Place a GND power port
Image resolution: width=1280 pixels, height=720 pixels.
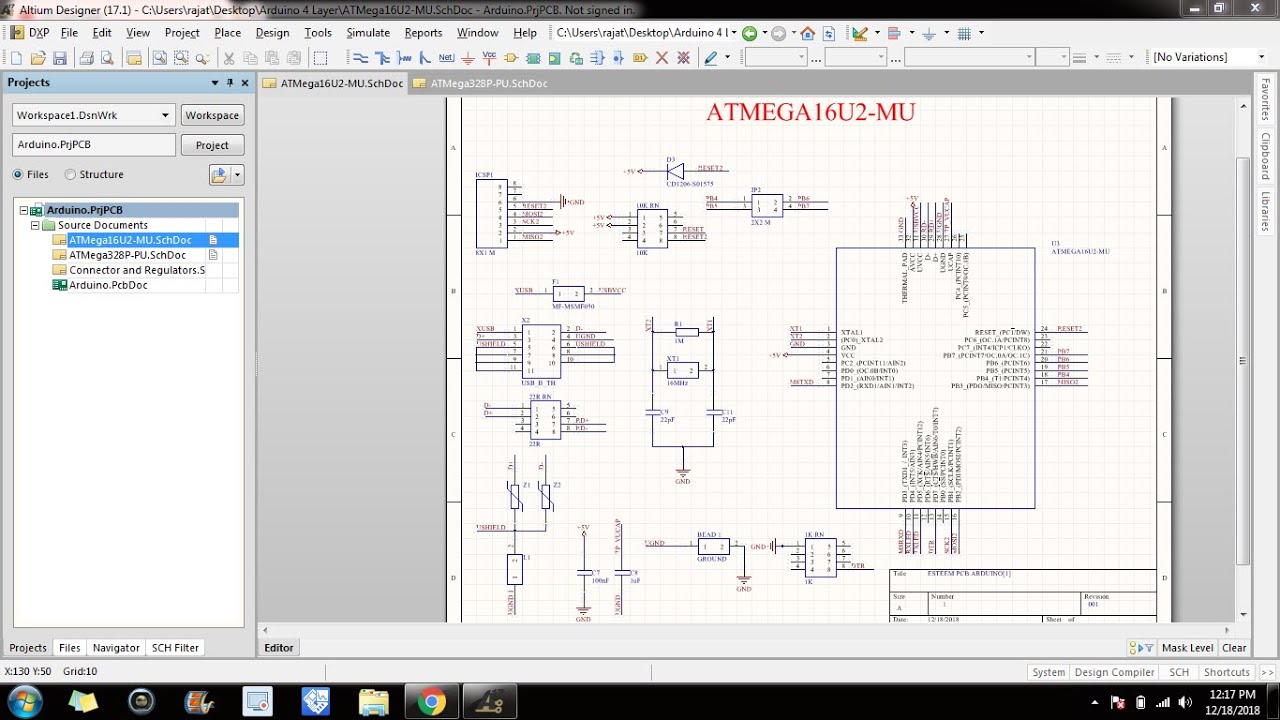point(467,58)
